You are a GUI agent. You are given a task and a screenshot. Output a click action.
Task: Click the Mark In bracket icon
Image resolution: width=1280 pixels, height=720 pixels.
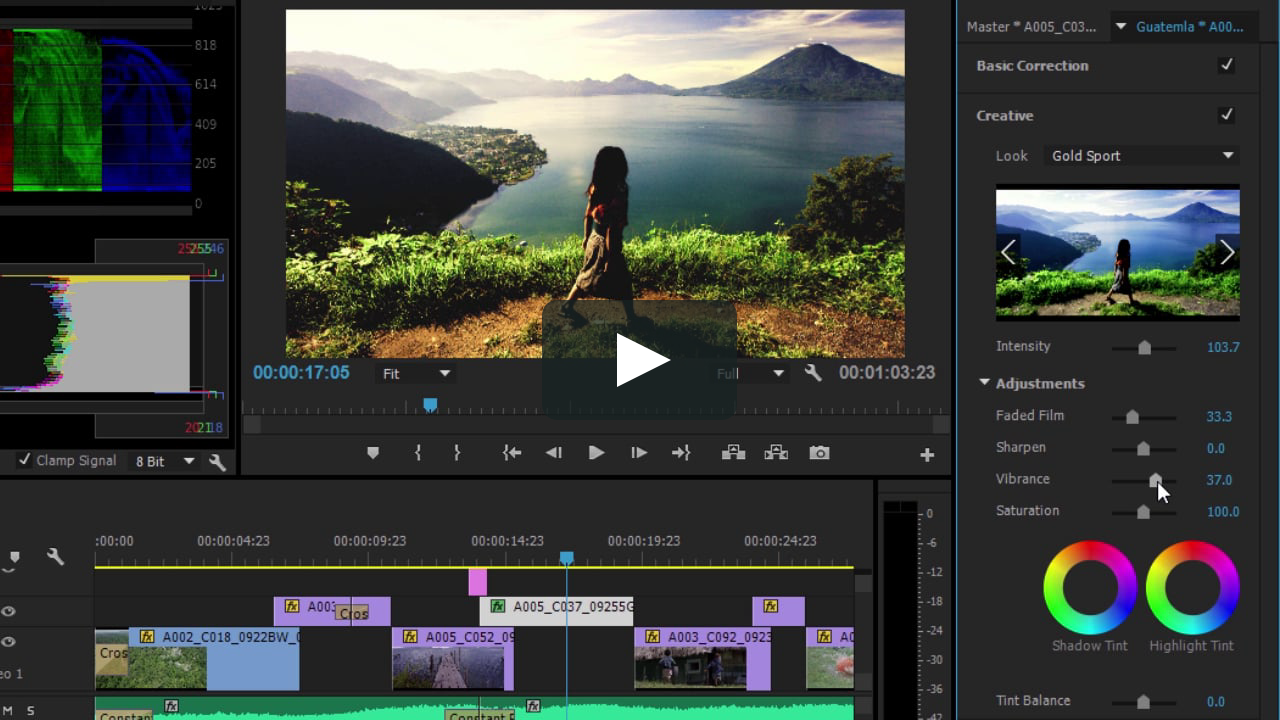(418, 453)
